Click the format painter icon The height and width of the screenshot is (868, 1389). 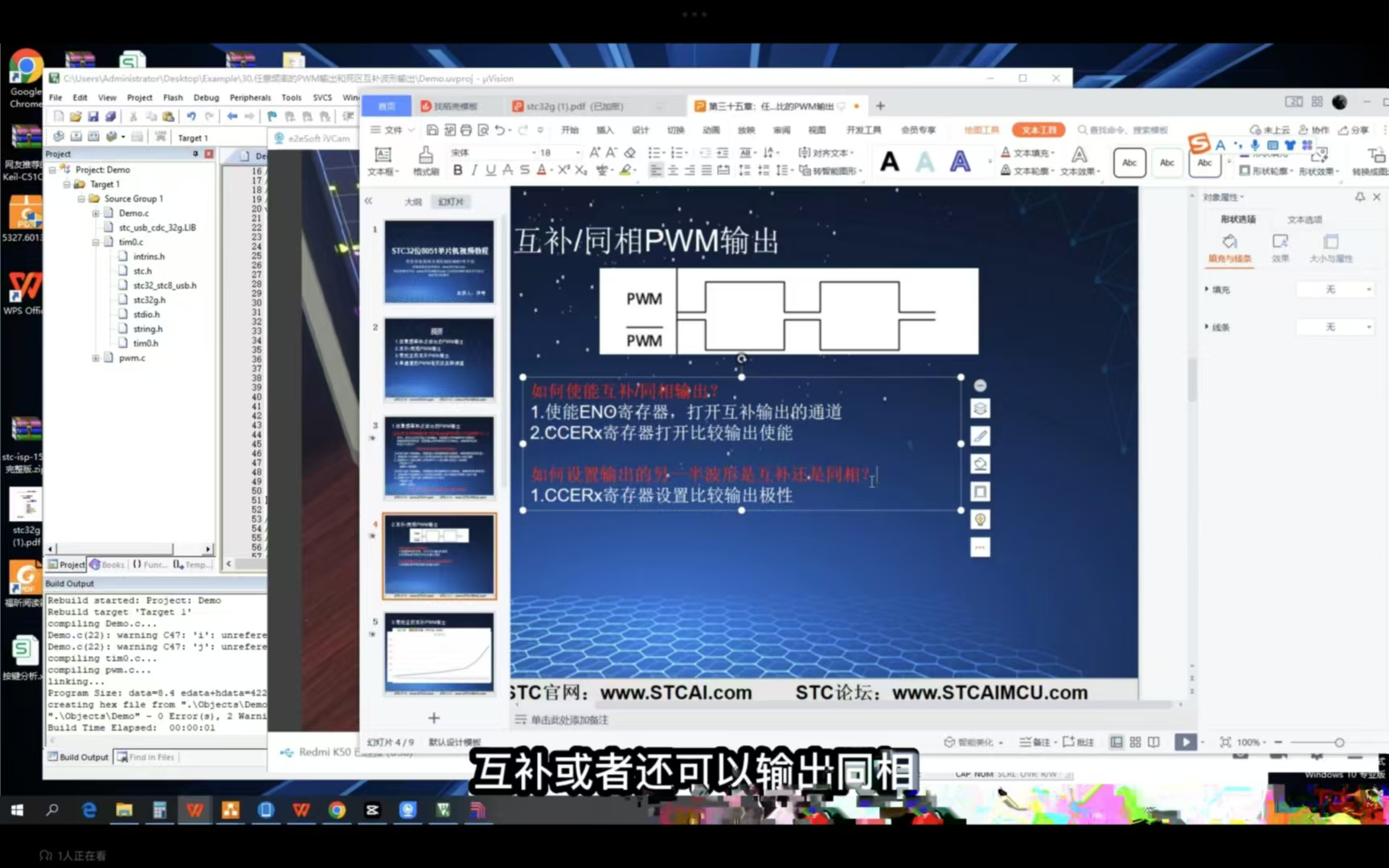[425, 160]
